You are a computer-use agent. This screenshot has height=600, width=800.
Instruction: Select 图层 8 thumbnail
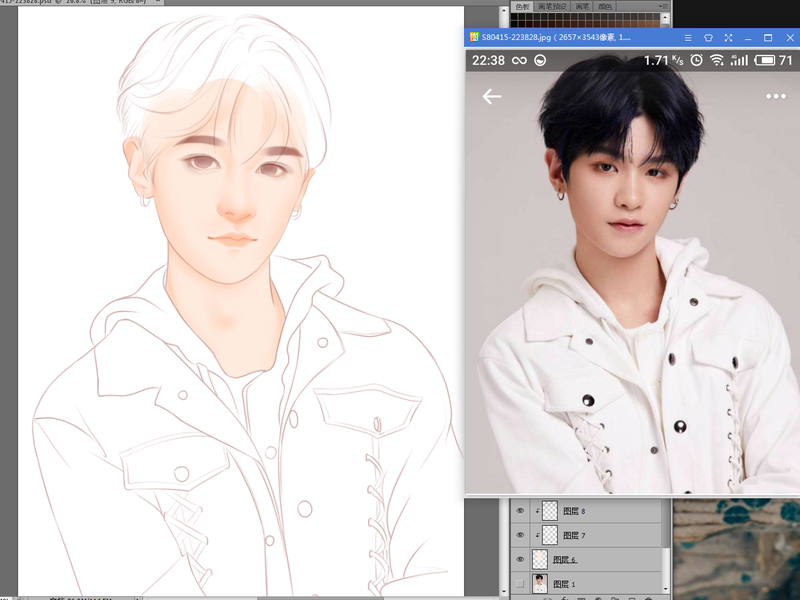pyautogui.click(x=550, y=511)
